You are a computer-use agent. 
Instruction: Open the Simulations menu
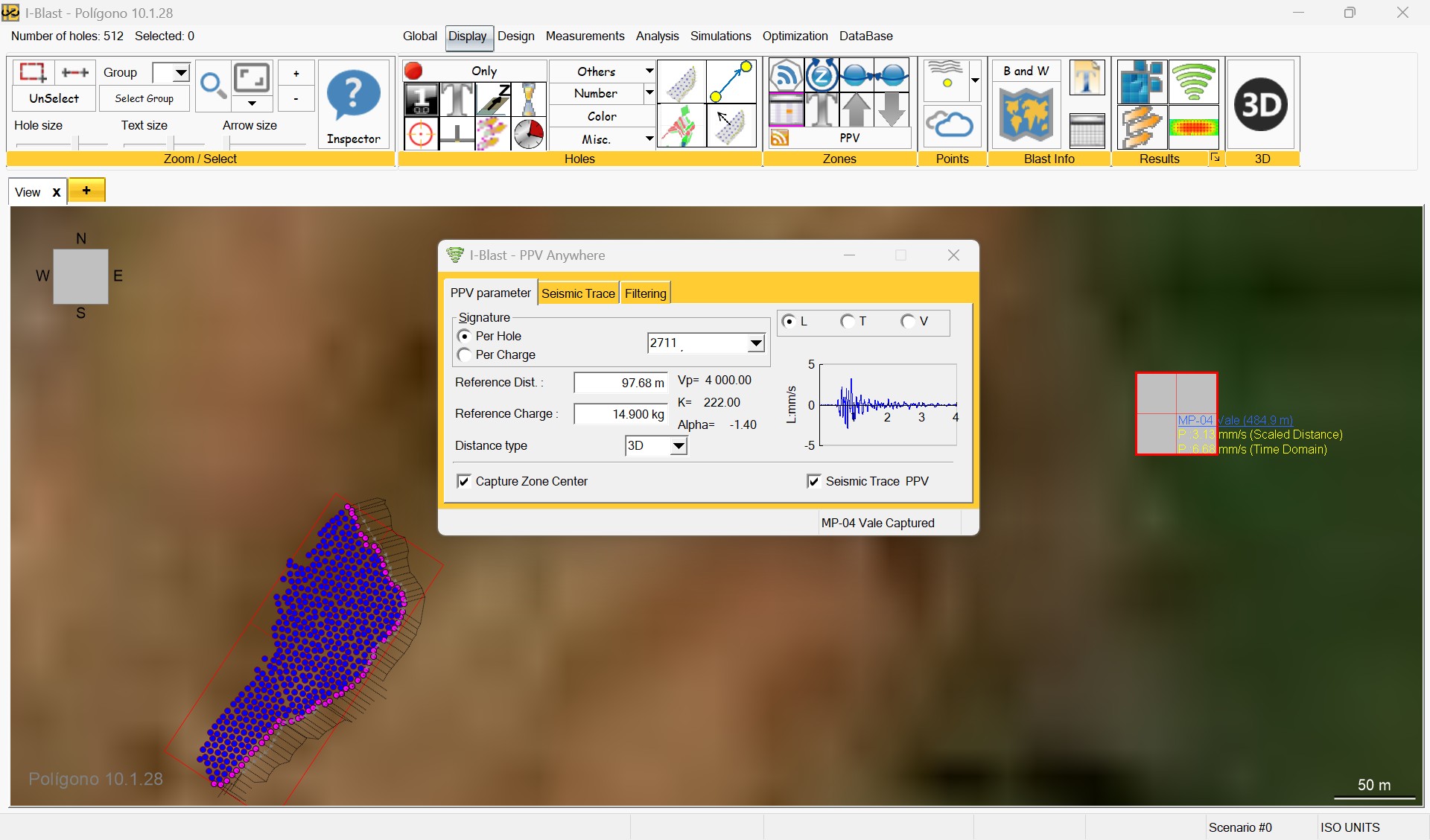[x=719, y=36]
